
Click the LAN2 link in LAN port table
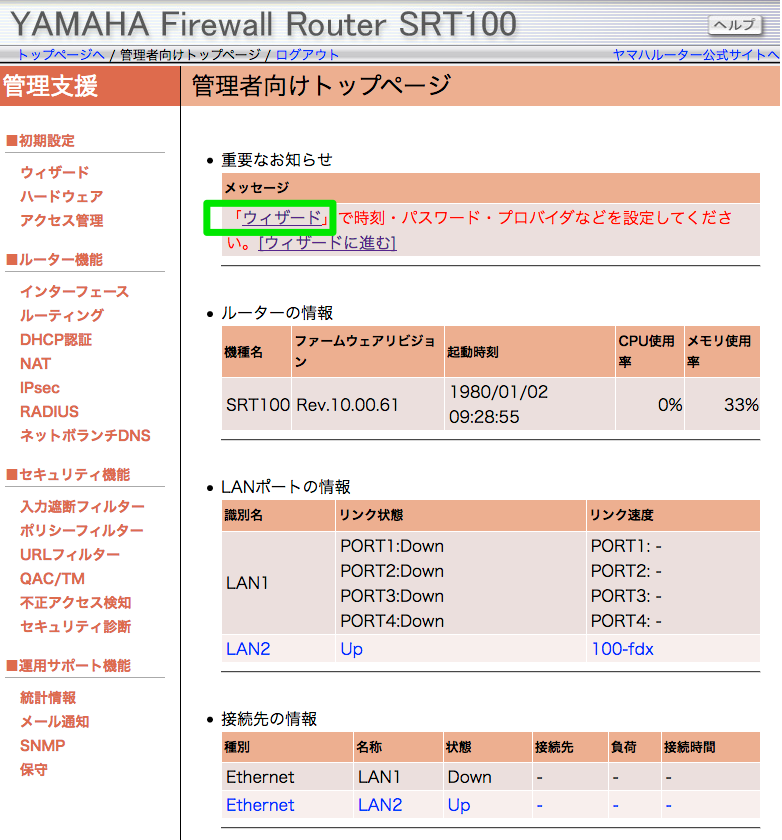pyautogui.click(x=248, y=649)
